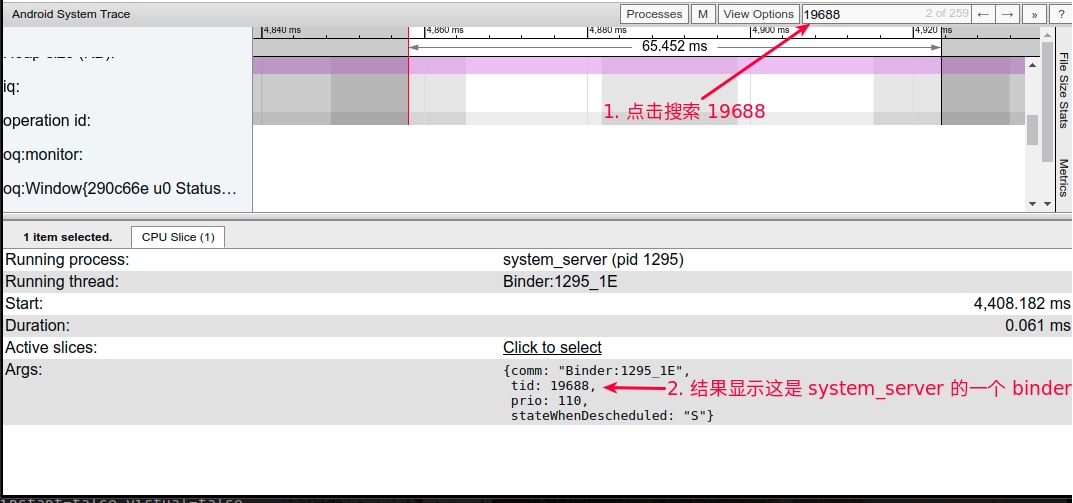Open the View Options dropdown

[x=758, y=14]
